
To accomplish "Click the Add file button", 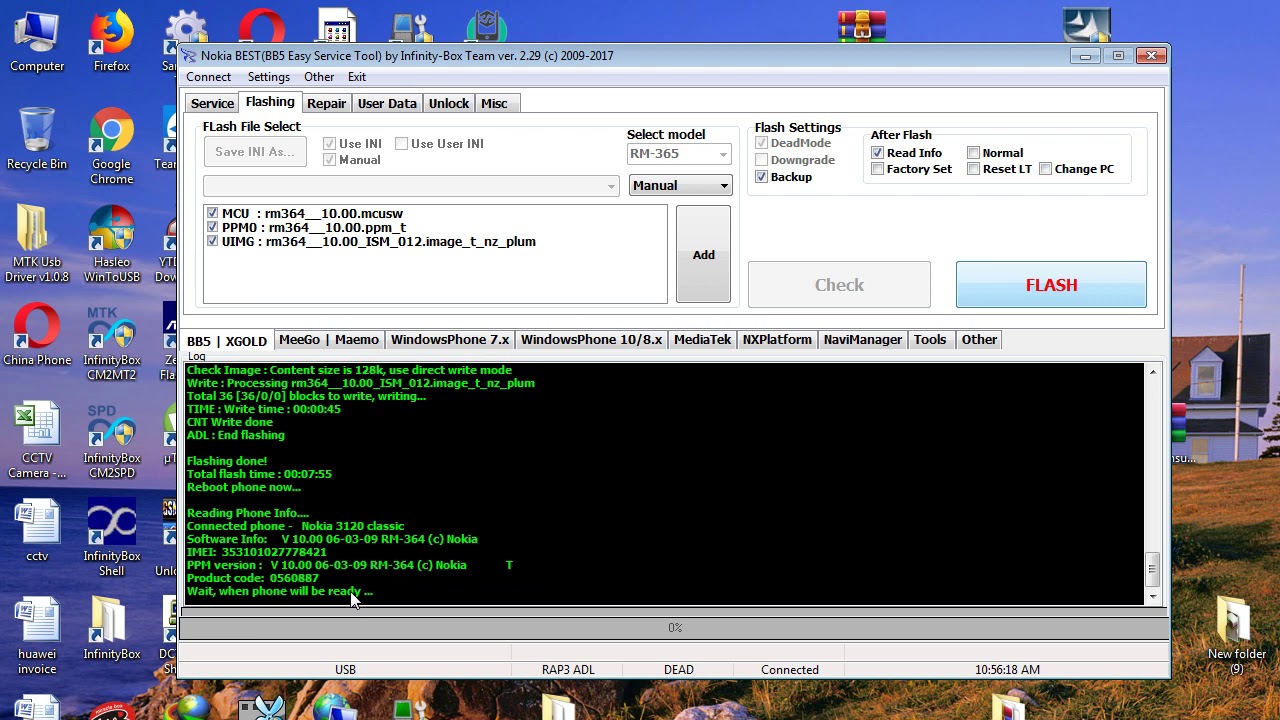I will pos(703,255).
